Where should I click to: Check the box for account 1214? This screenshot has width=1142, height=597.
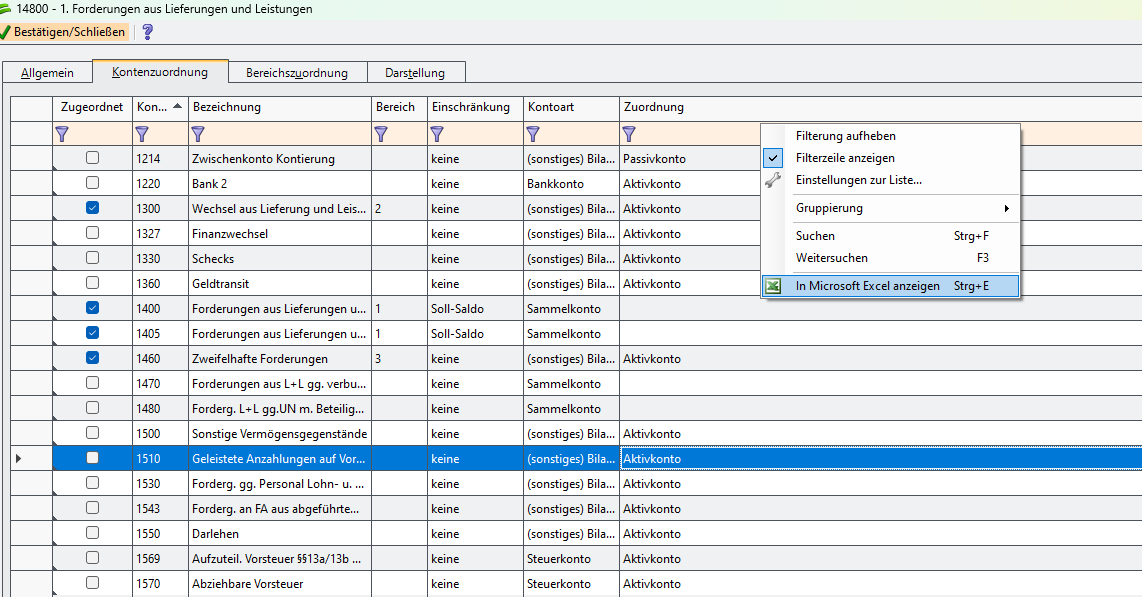pos(92,158)
